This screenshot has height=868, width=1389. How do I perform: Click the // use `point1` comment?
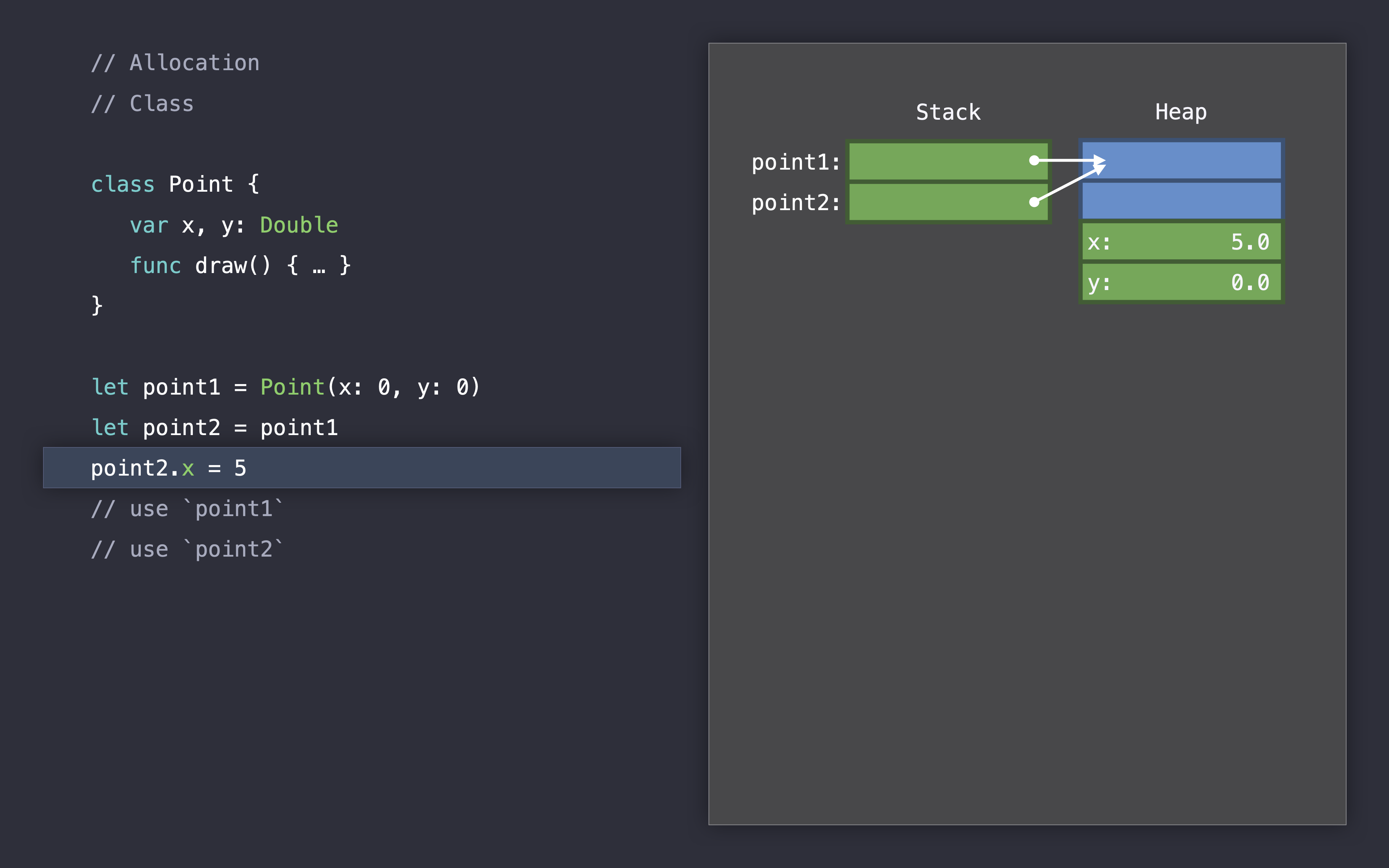(187, 509)
